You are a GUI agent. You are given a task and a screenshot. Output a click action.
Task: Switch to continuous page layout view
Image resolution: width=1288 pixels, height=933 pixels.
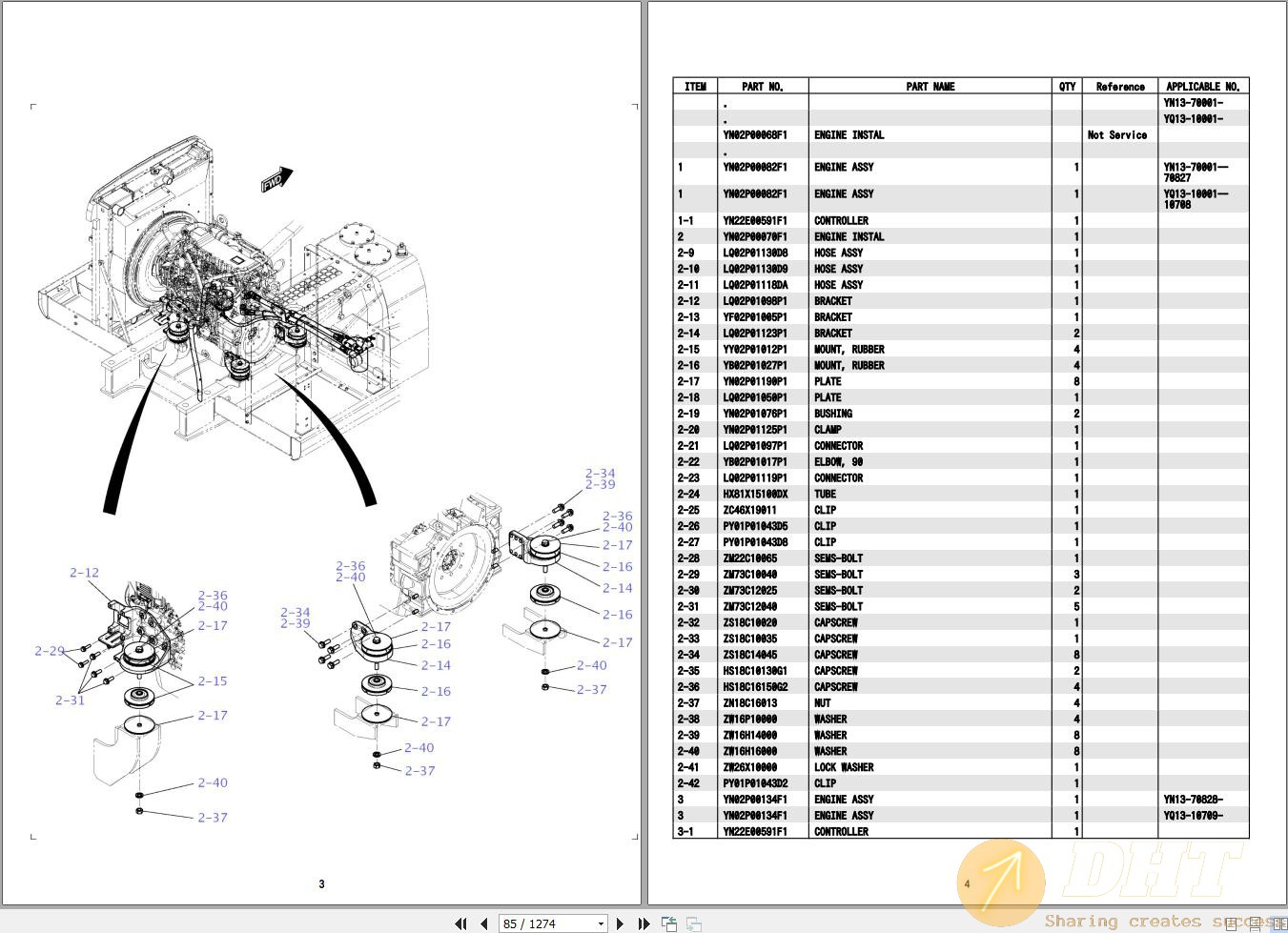pos(1257,923)
